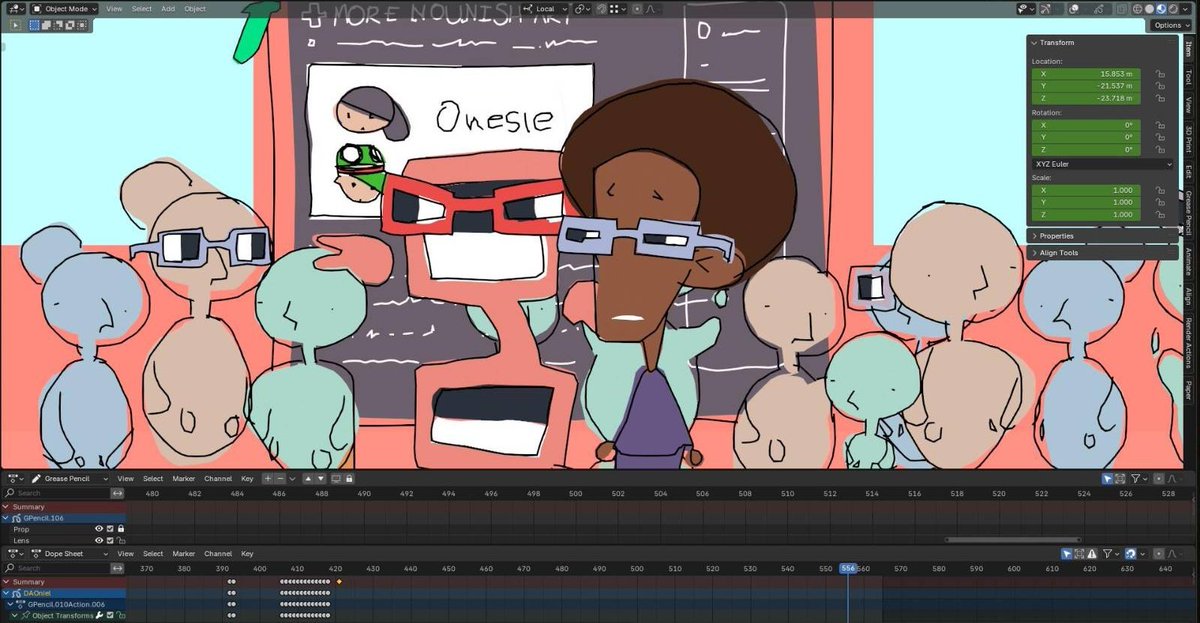Switch to the Grease Pencil sidebar tab
The image size is (1200, 623).
(1188, 212)
